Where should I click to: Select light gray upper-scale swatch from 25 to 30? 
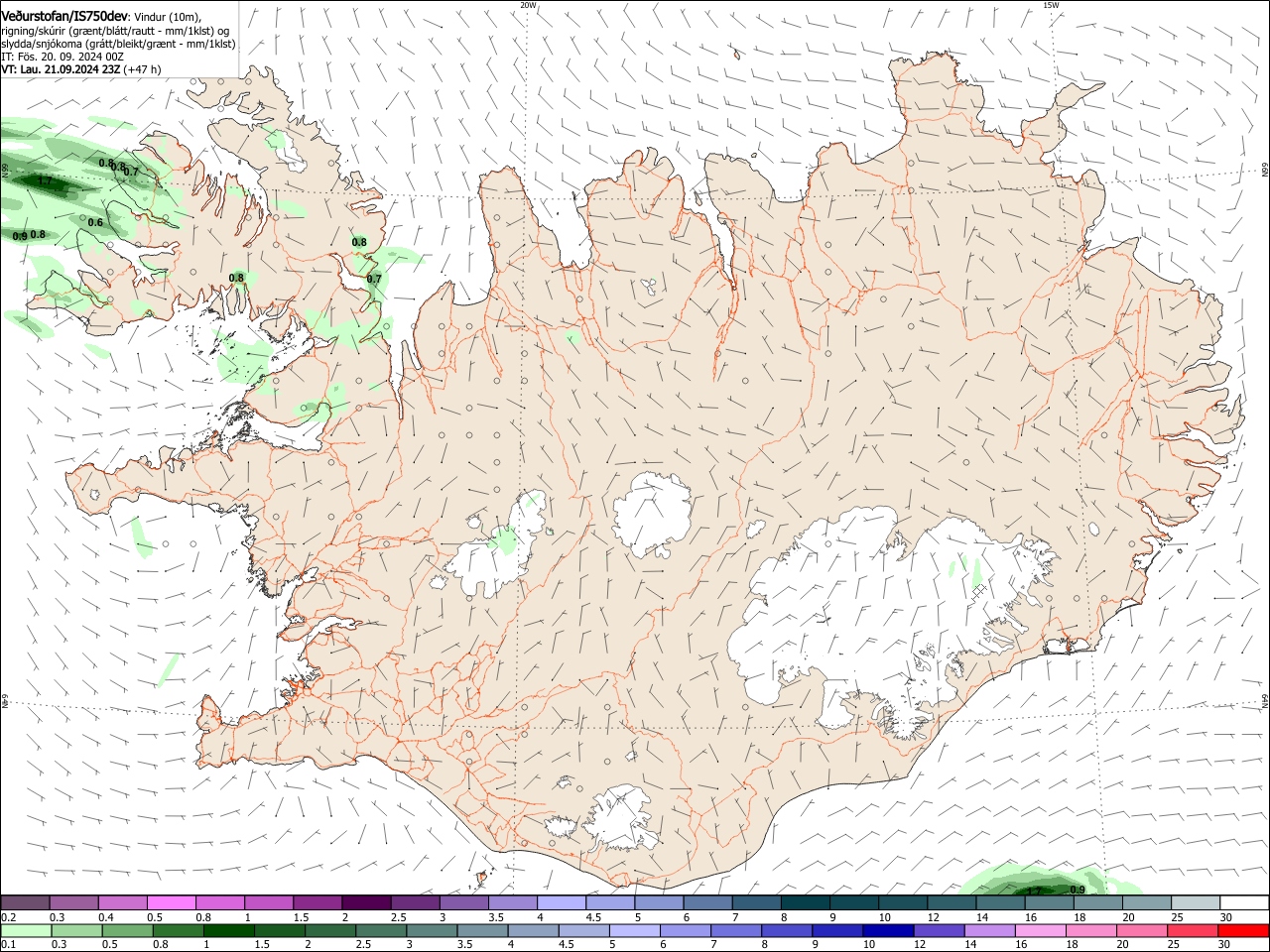click(x=1195, y=903)
